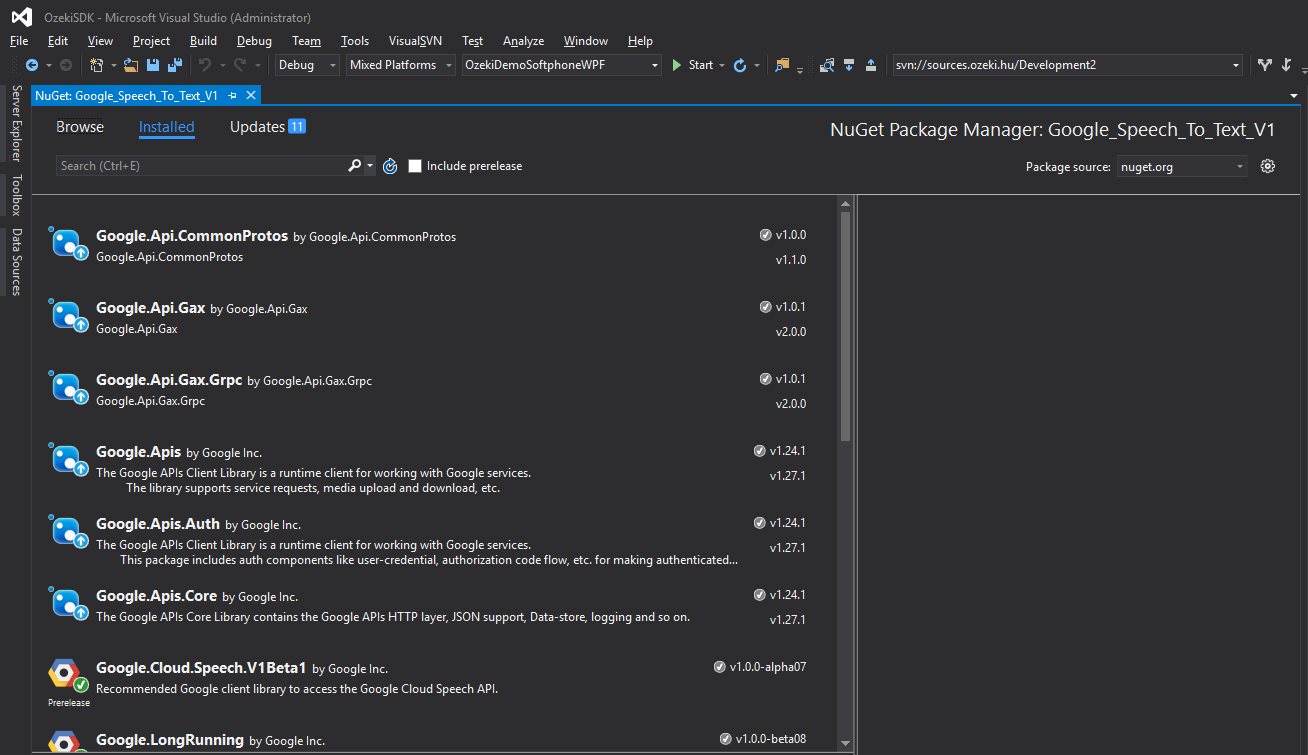Click the refresh icon beside the search box
1308x755 pixels.
390,166
